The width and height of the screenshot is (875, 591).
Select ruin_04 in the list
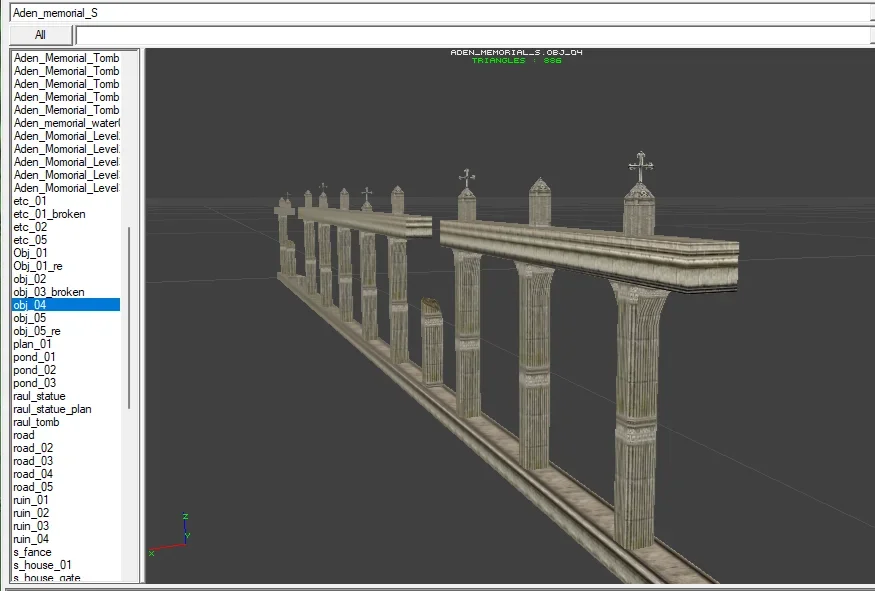(66, 539)
